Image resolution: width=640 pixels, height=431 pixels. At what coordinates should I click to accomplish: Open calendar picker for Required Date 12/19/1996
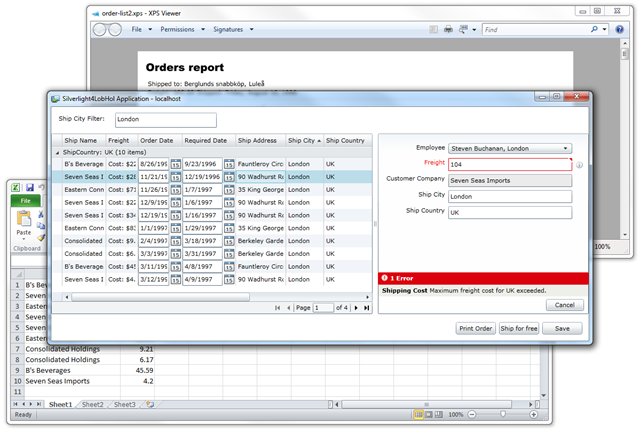point(228,176)
